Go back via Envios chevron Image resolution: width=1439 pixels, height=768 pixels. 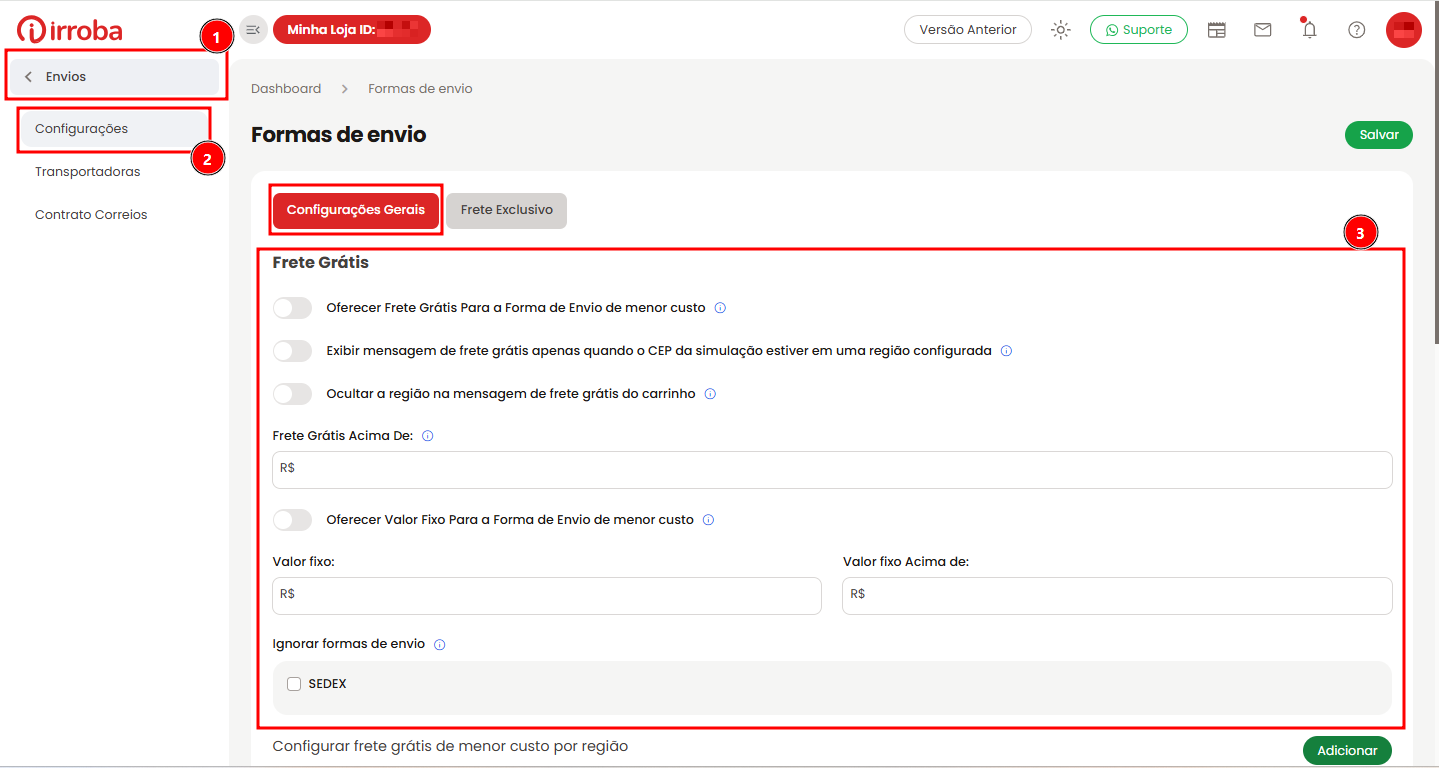(29, 77)
